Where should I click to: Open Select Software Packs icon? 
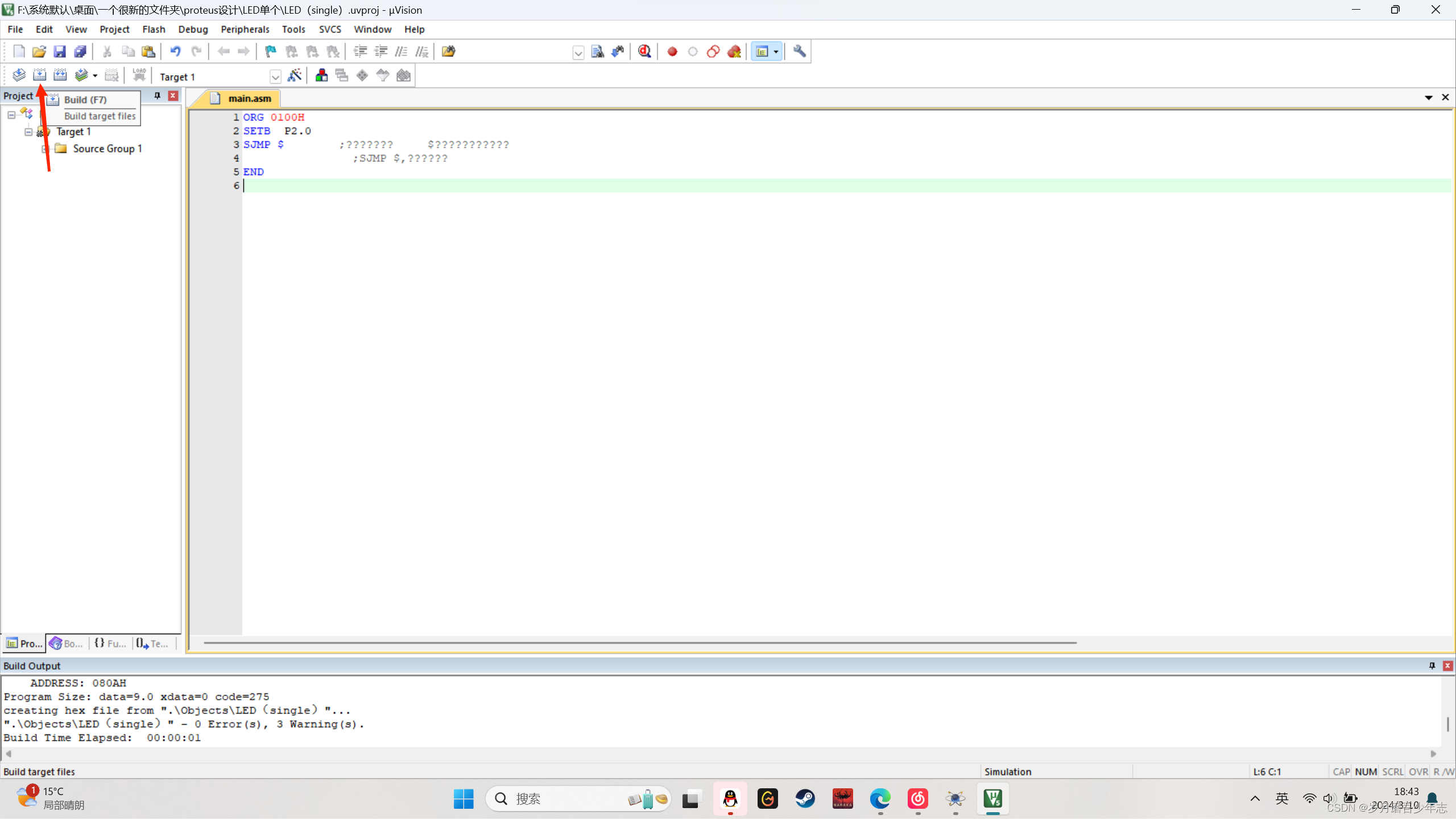[x=383, y=75]
